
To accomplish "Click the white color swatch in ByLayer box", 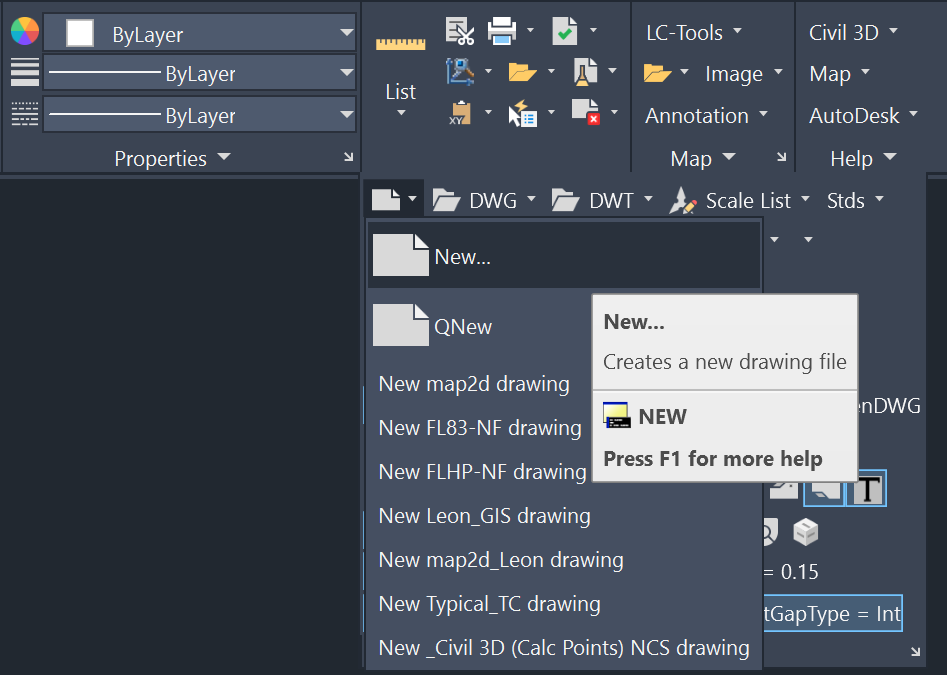I will tap(80, 33).
